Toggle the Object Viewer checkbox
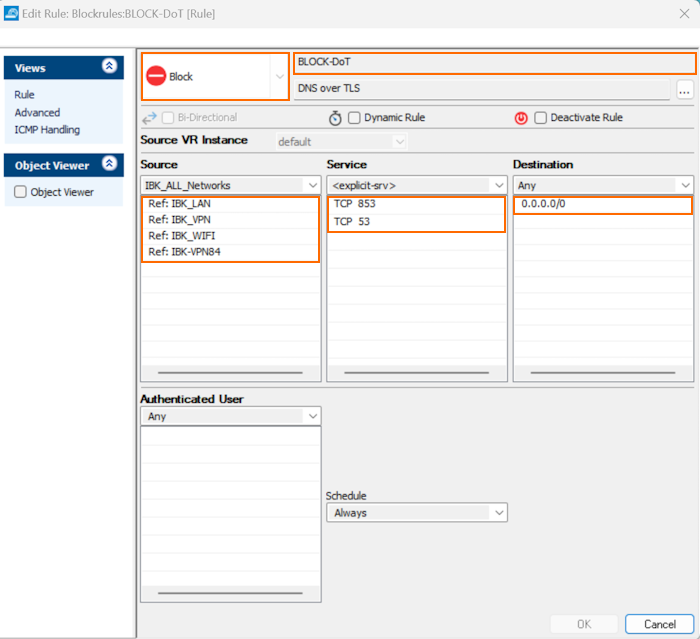 point(20,192)
